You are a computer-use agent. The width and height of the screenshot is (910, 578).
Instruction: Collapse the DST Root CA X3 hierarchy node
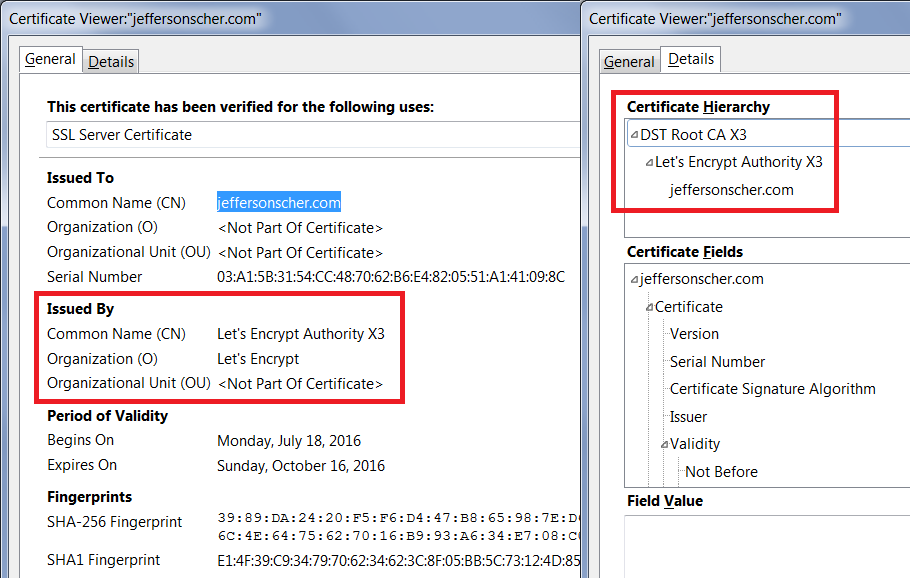[x=634, y=135]
